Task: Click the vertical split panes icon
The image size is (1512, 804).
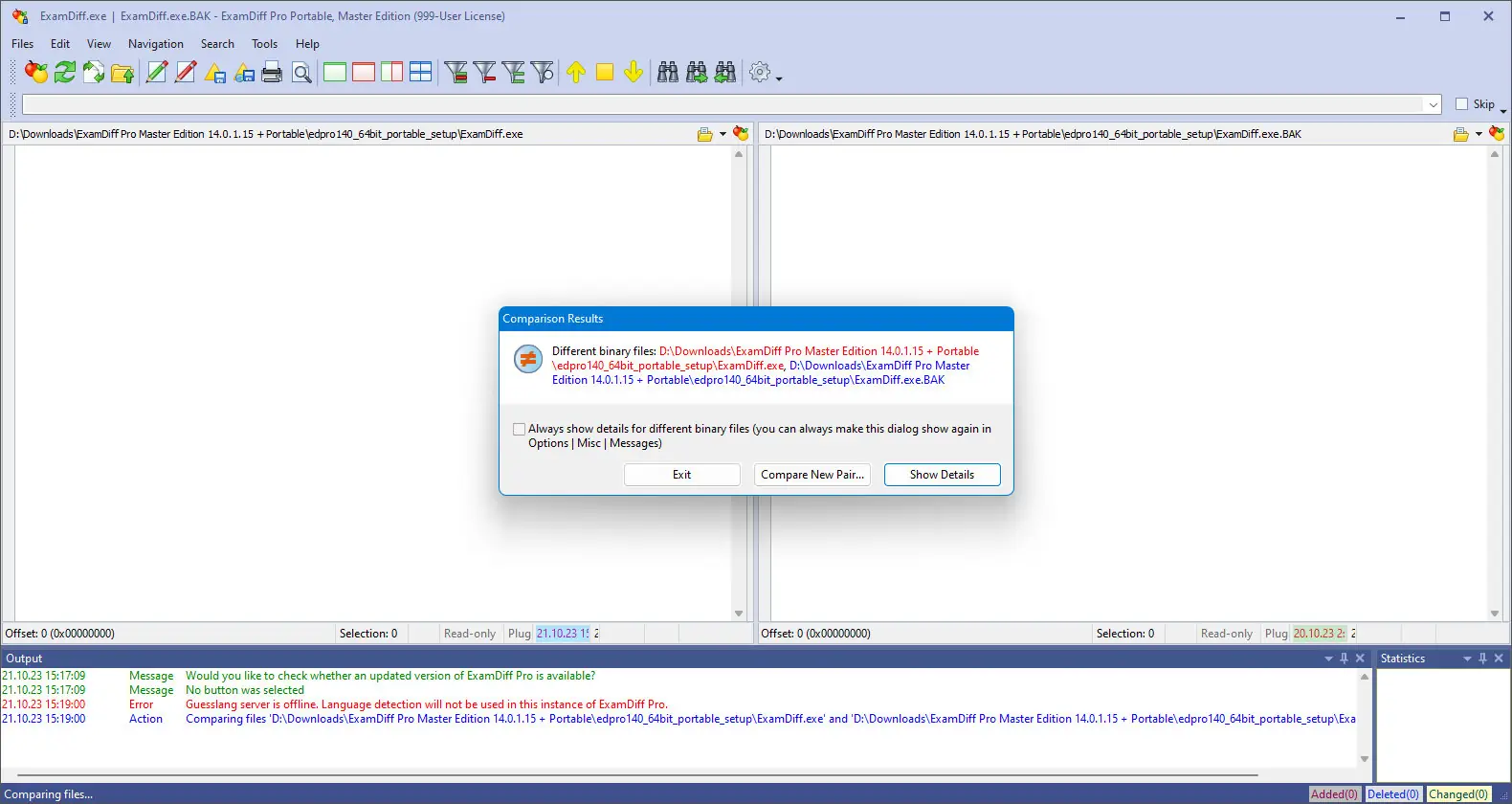Action: [392, 72]
